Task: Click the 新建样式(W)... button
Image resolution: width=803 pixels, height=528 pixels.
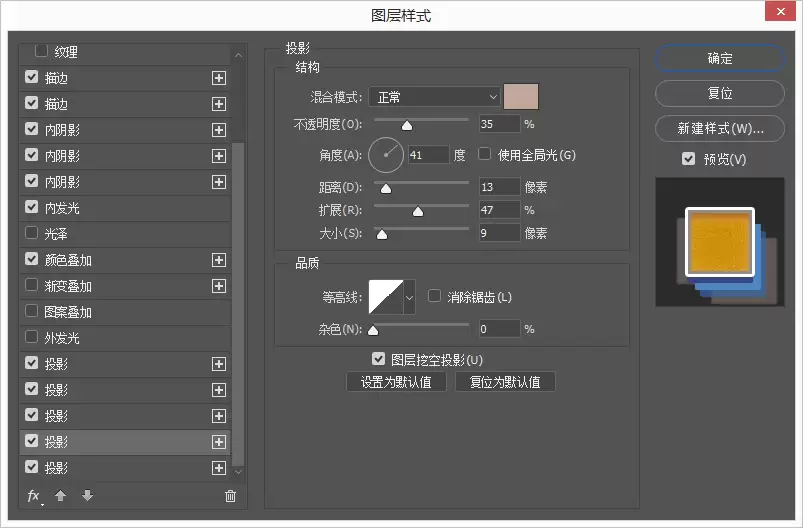Action: pyautogui.click(x=720, y=128)
